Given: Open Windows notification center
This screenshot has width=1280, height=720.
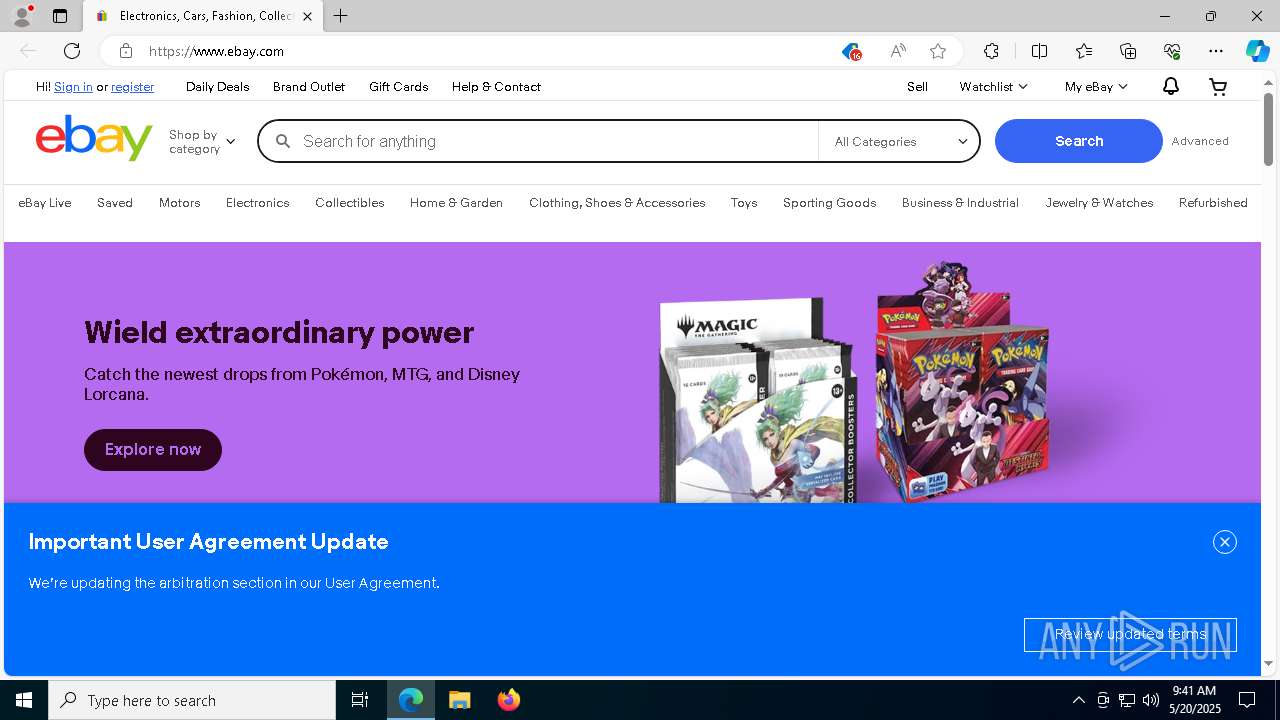Looking at the screenshot, I should click(1247, 700).
